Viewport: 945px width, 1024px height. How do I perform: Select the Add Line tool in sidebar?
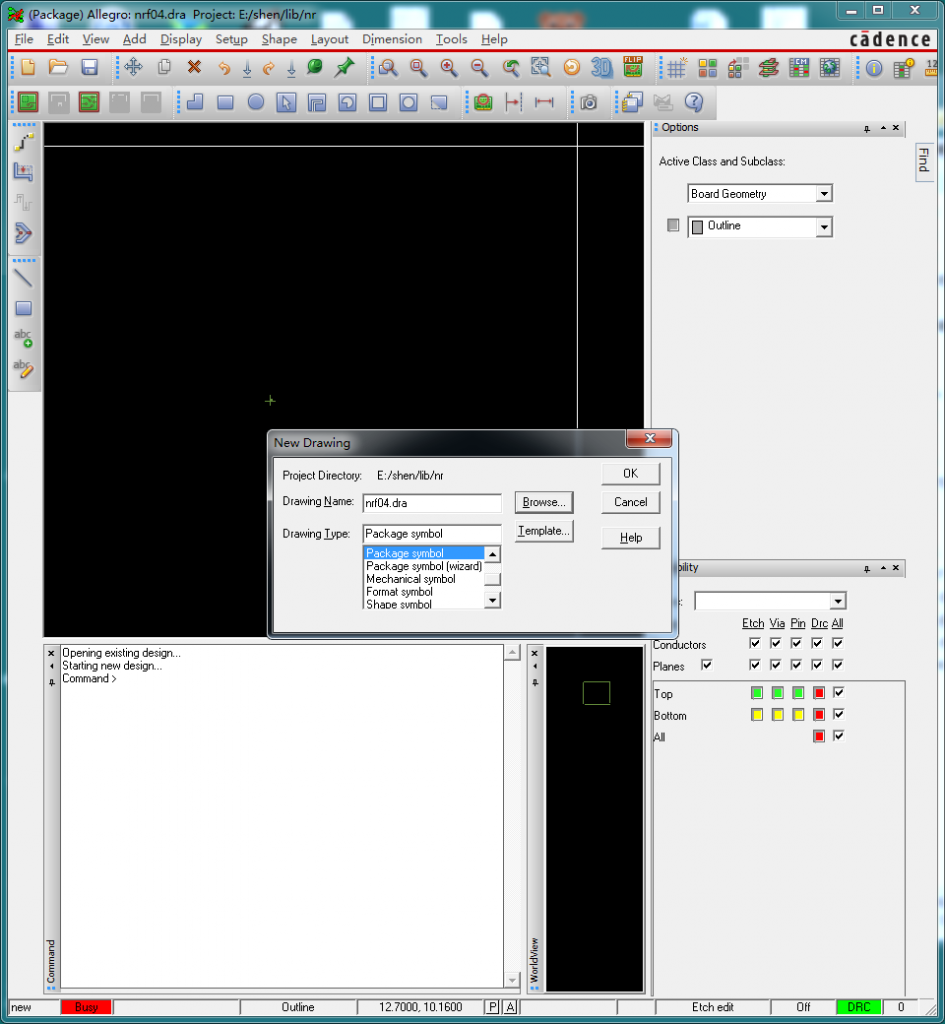[x=23, y=278]
